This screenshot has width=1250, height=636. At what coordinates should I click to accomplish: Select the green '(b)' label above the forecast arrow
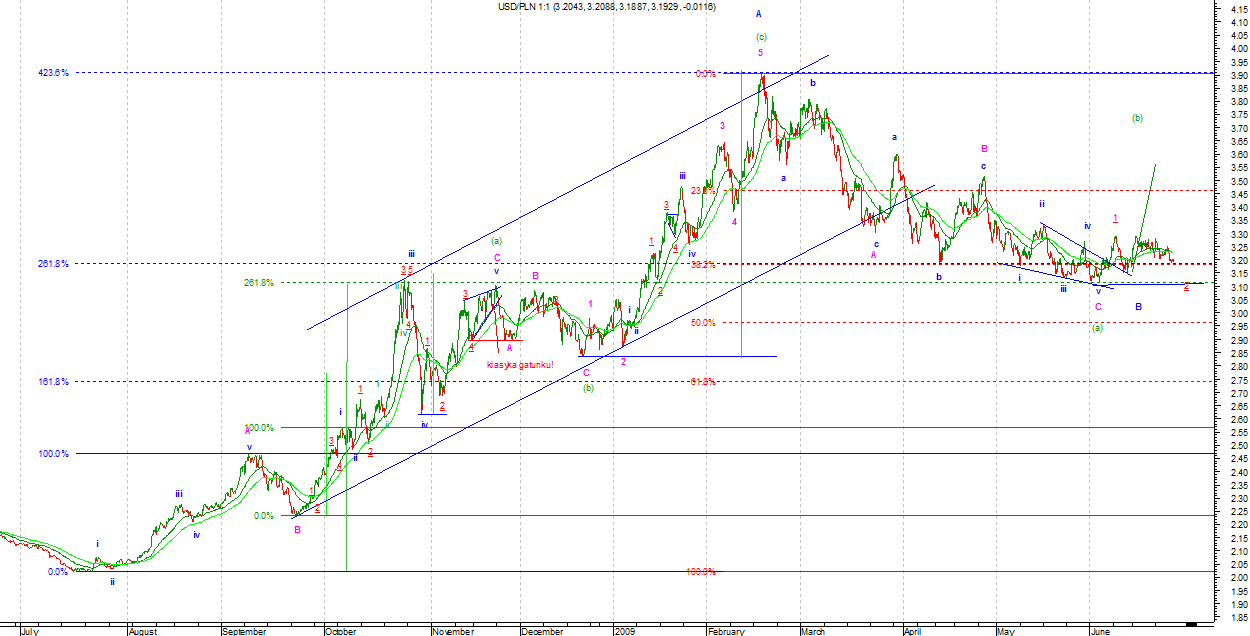pos(1137,118)
